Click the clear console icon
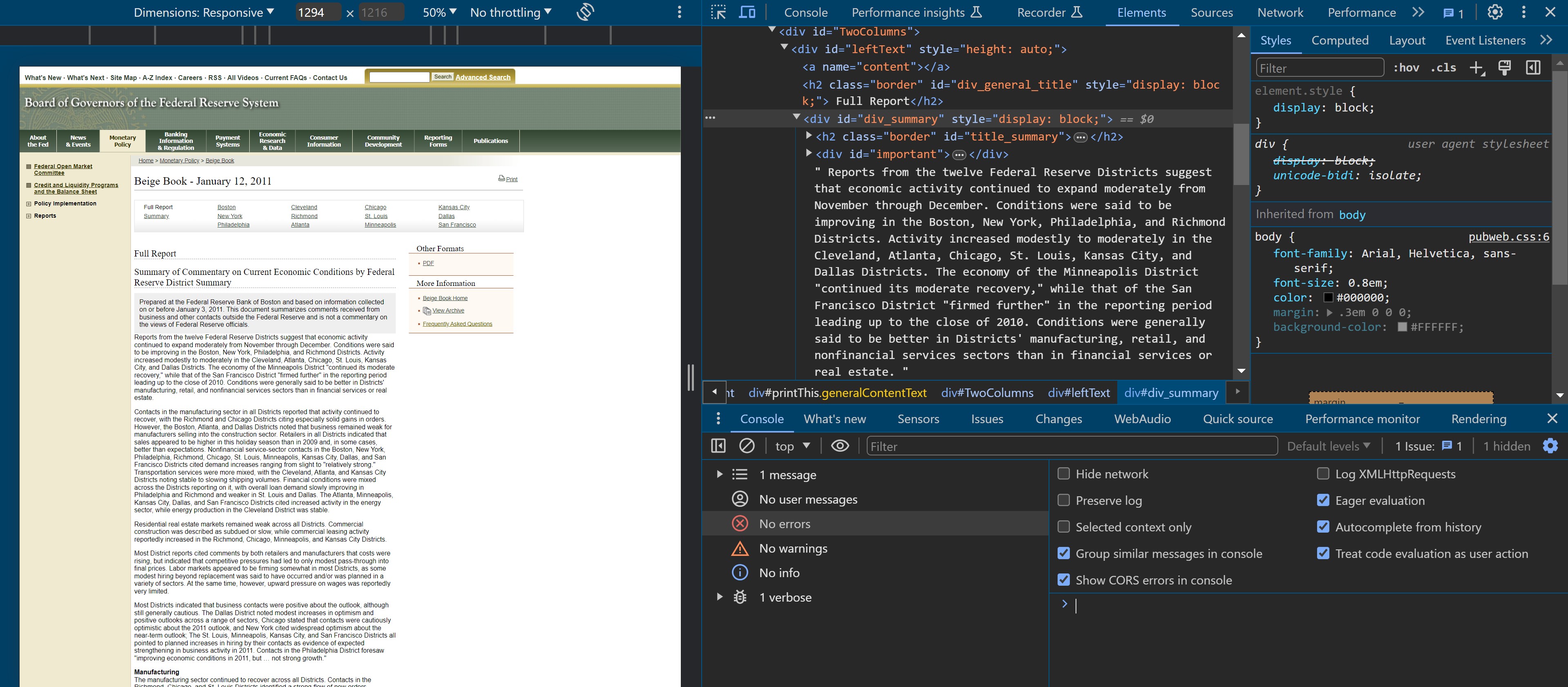The width and height of the screenshot is (1568, 687). click(747, 446)
